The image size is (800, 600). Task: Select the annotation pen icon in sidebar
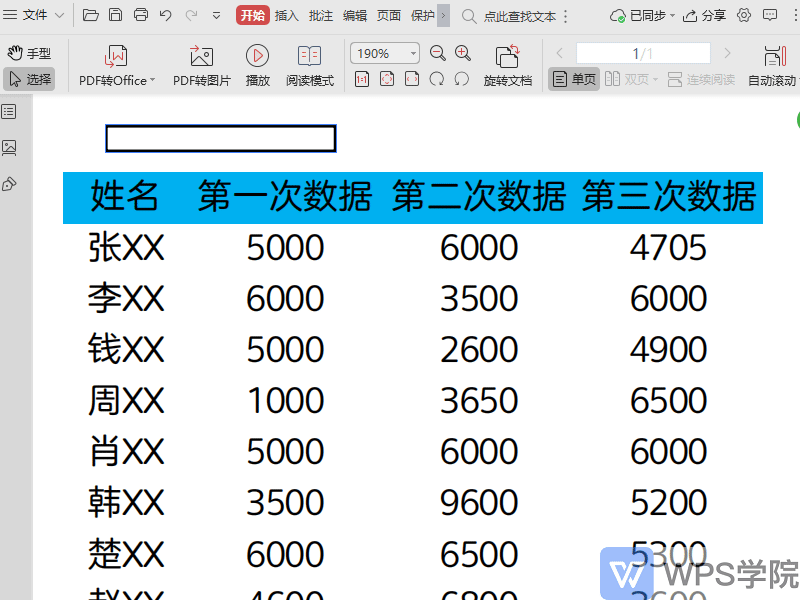[x=12, y=183]
